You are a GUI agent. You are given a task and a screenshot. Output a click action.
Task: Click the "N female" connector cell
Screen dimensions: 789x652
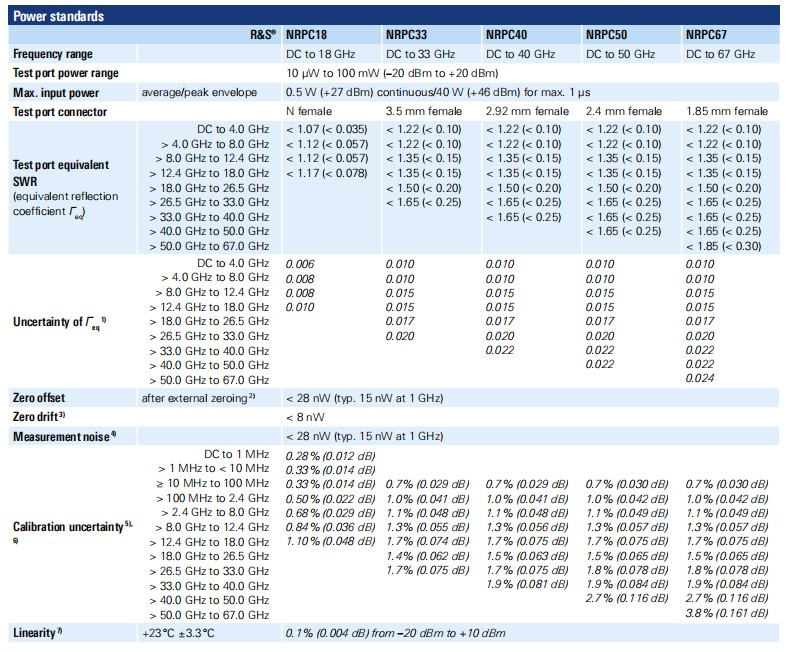(309, 111)
